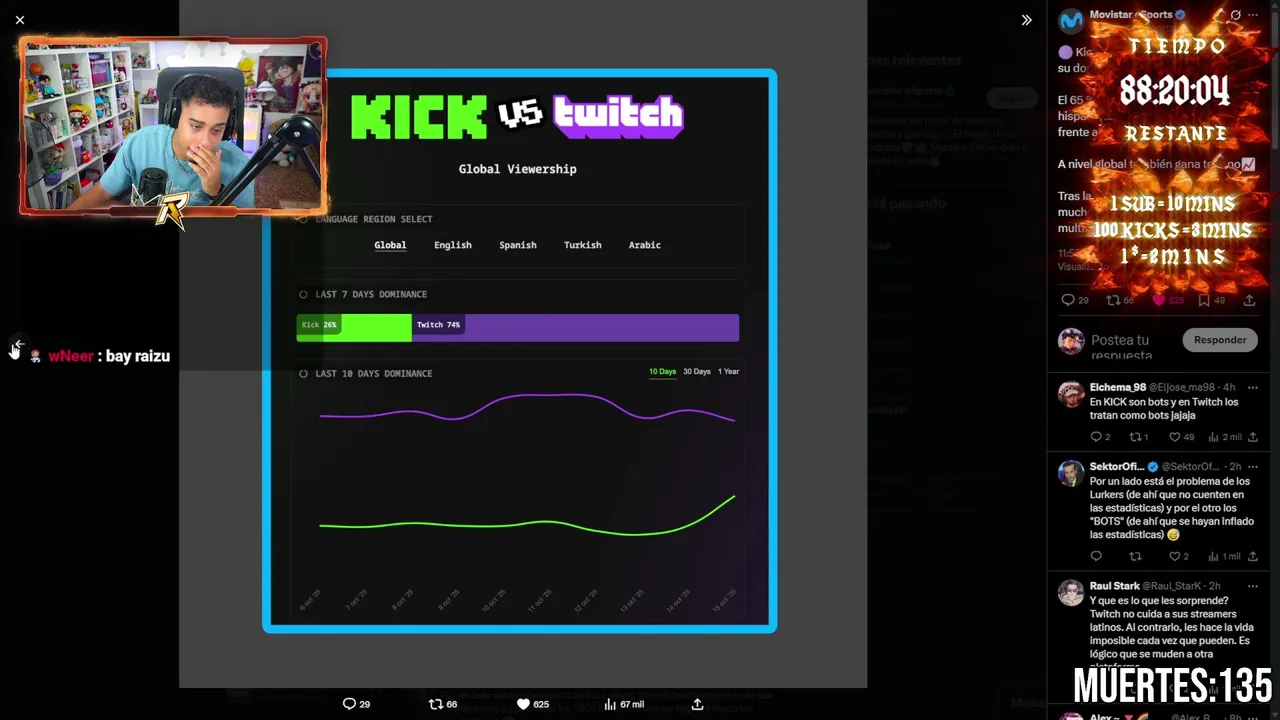View analytics of Elchema_98 comment (2 mil)
Screen dimensions: 1280x720
coord(1225,437)
